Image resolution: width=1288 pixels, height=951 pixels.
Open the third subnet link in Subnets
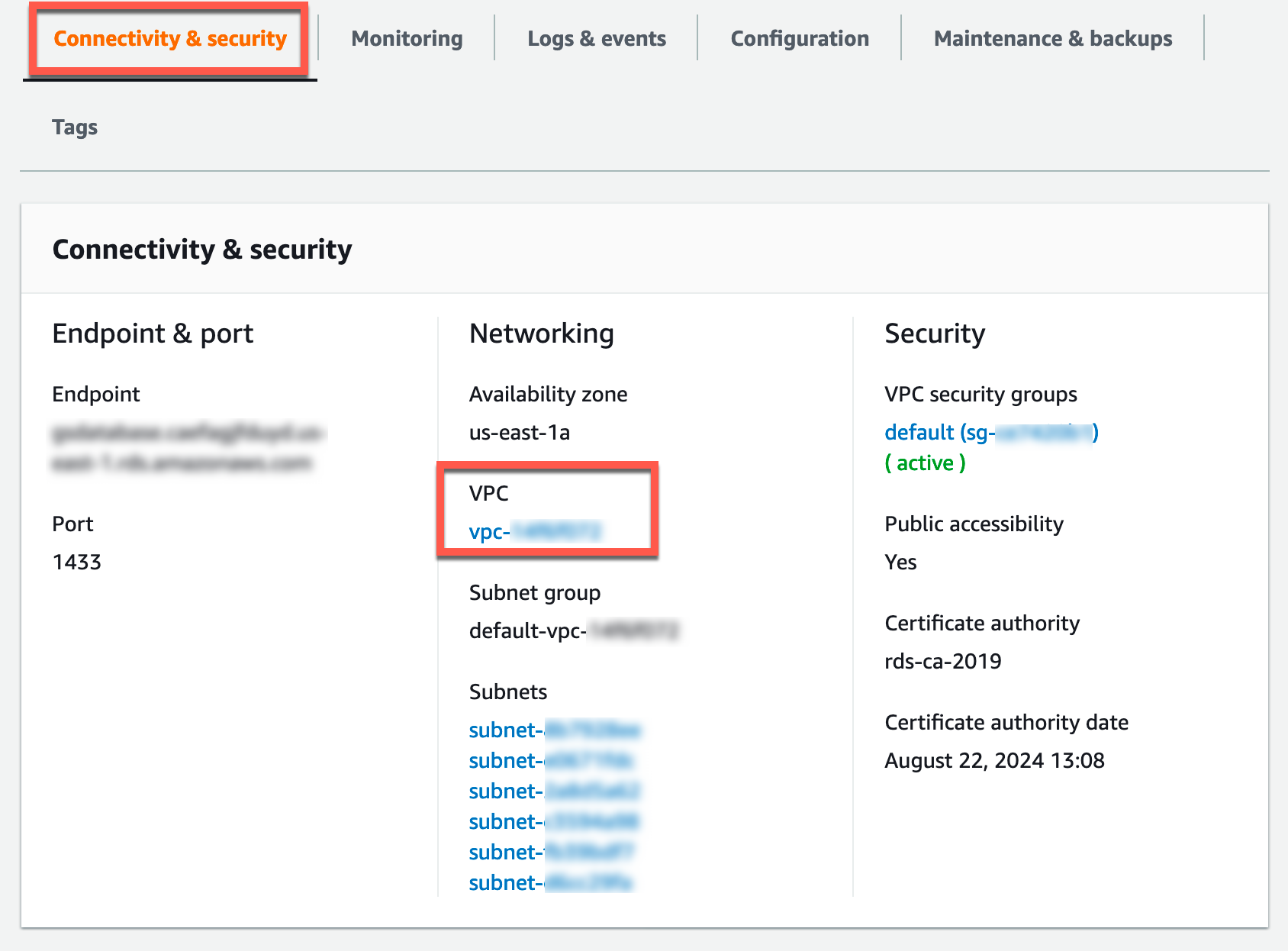pyautogui.click(x=554, y=791)
